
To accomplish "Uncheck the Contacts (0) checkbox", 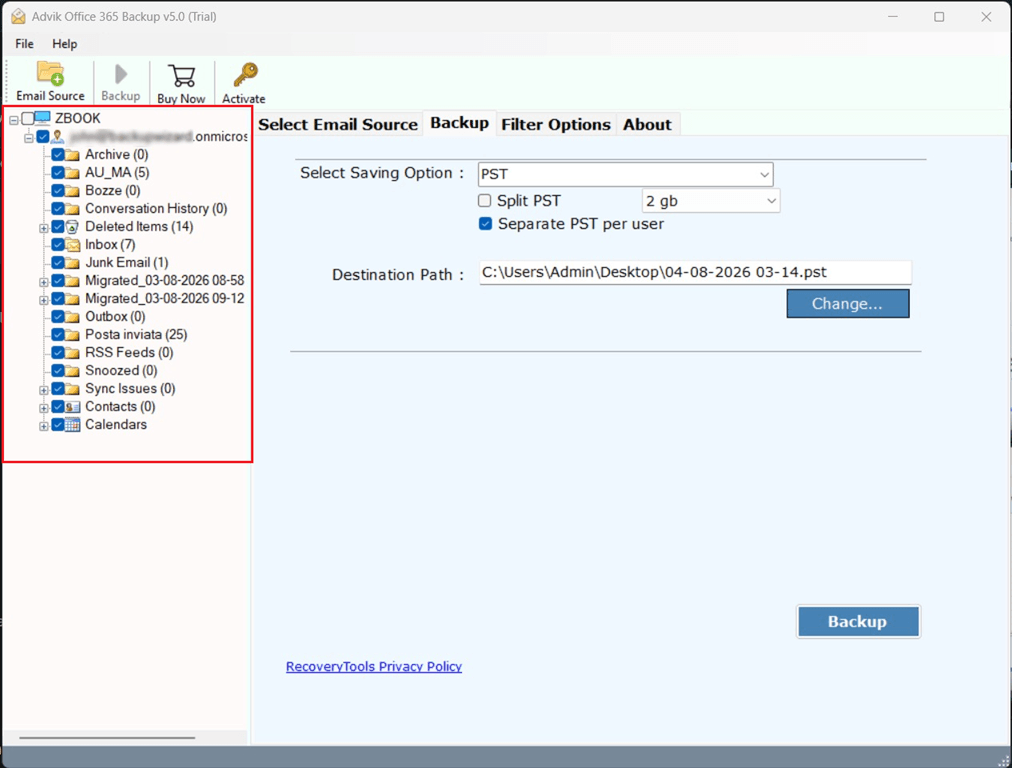I will pyautogui.click(x=57, y=407).
